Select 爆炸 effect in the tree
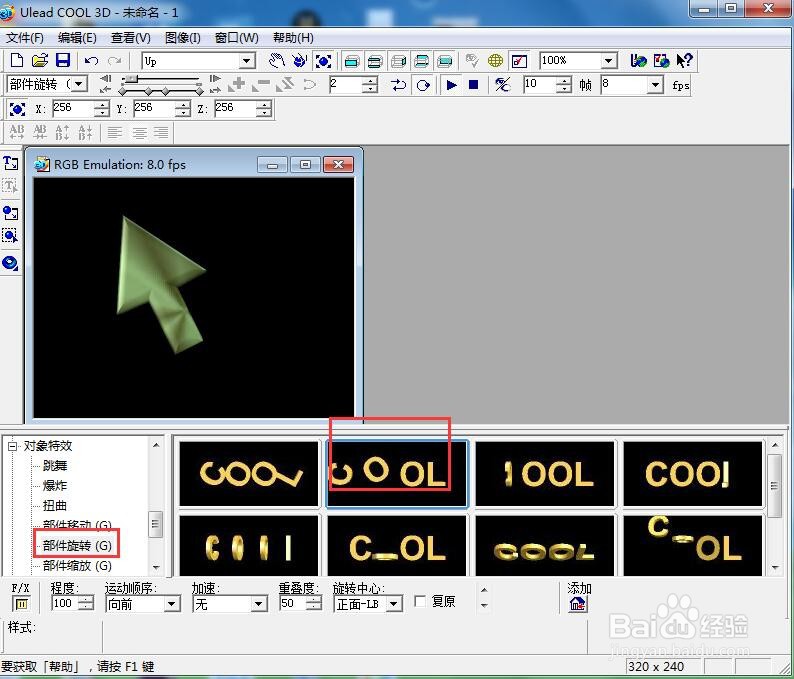The width and height of the screenshot is (794, 679). tap(55, 486)
